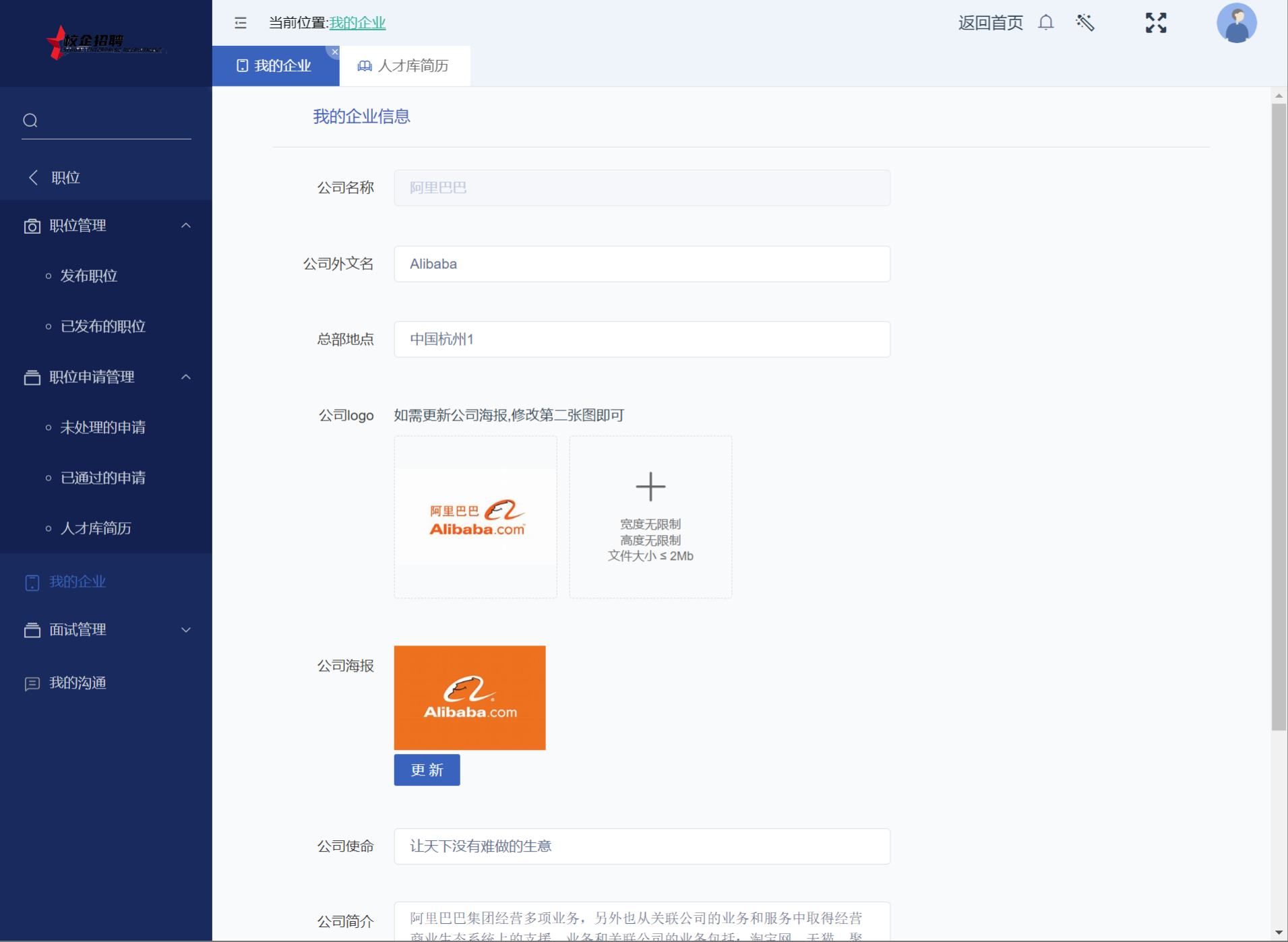Click the icon beside 面试管理
The height and width of the screenshot is (942, 1288).
[x=32, y=630]
